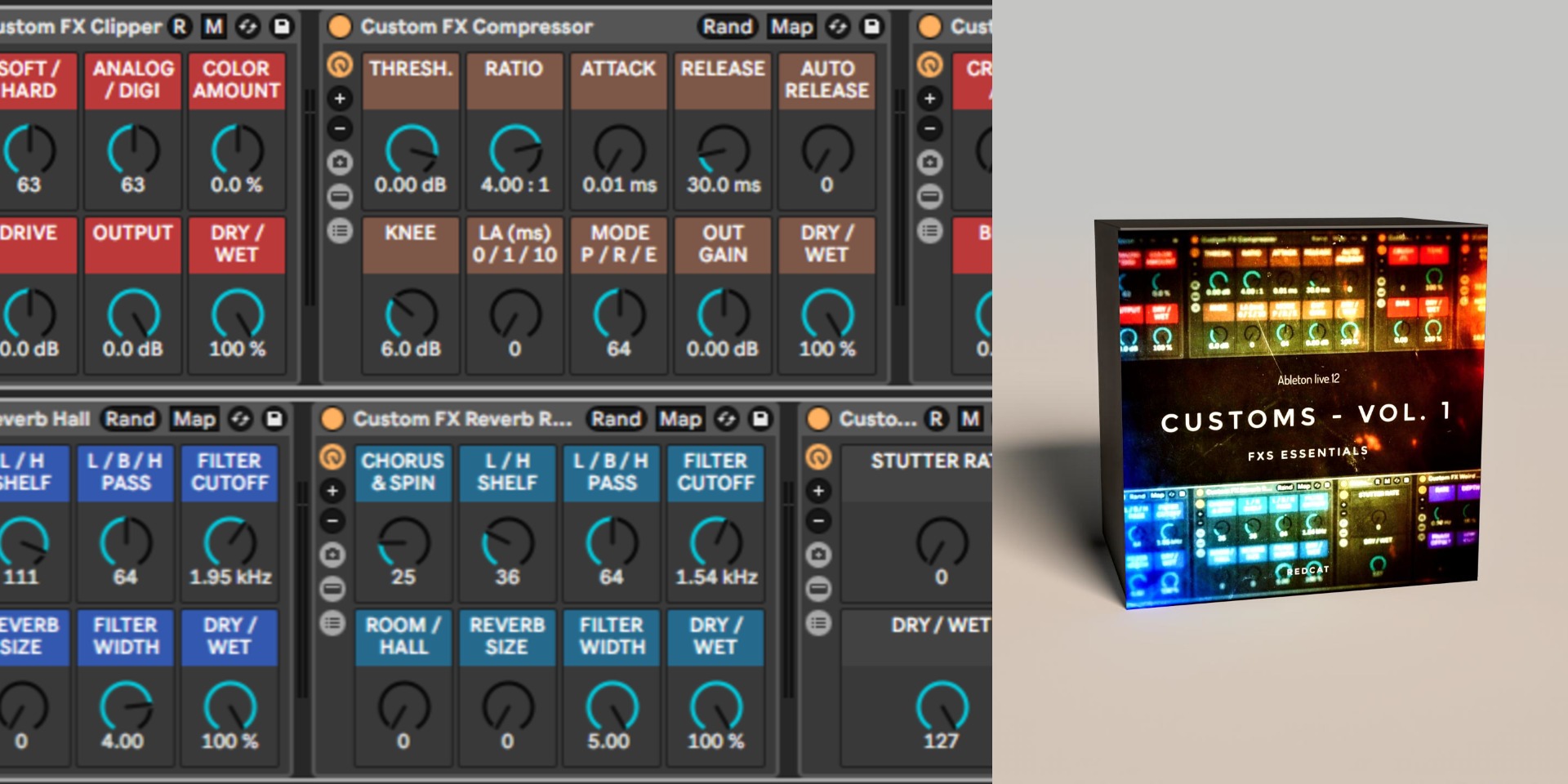Click the Custom FX Compressor title

click(477, 27)
